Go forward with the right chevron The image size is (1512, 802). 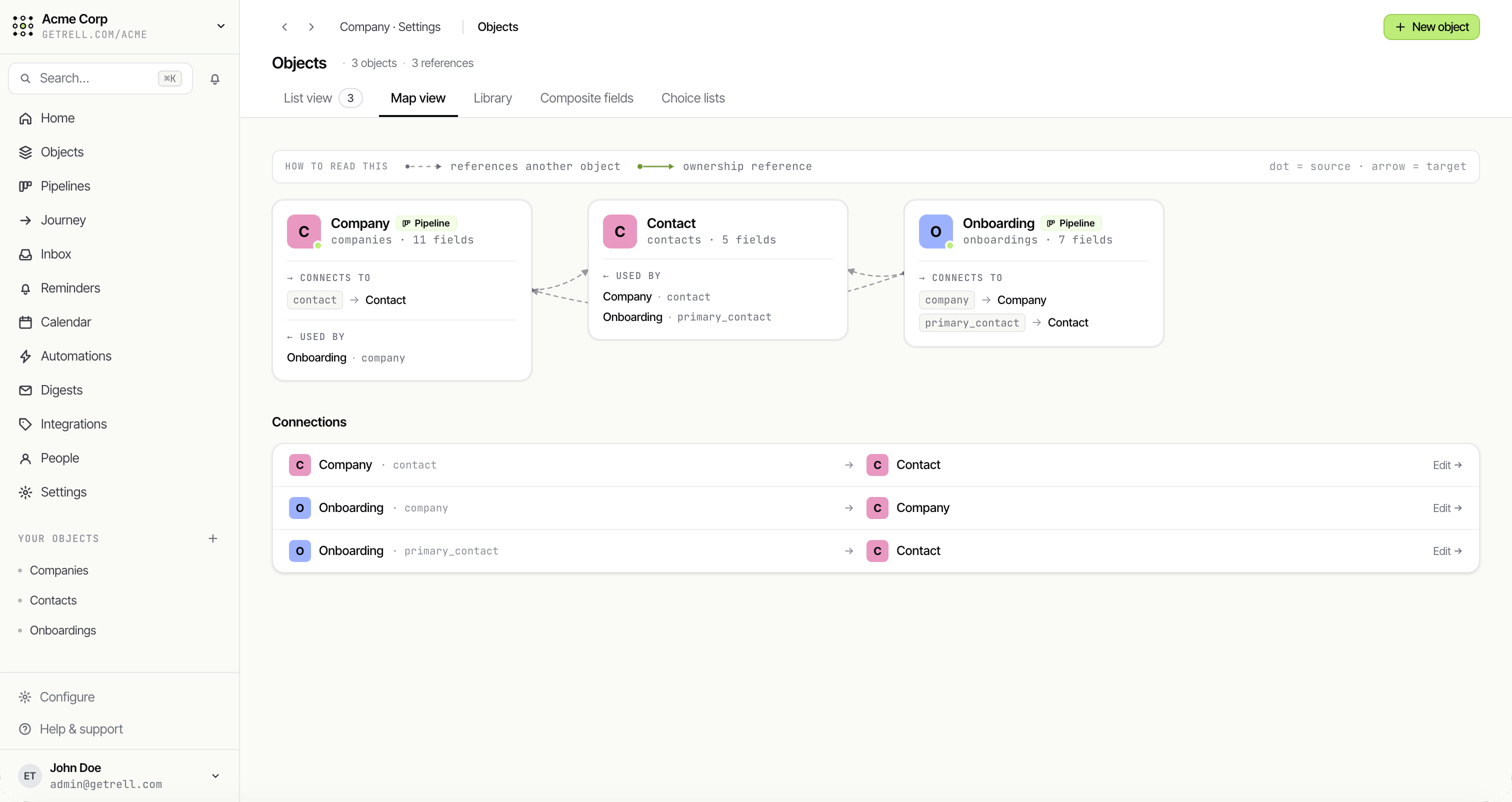[x=311, y=27]
